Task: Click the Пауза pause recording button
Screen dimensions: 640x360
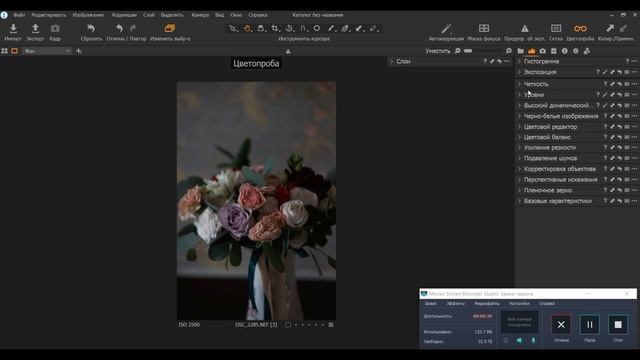Action: click(x=590, y=324)
